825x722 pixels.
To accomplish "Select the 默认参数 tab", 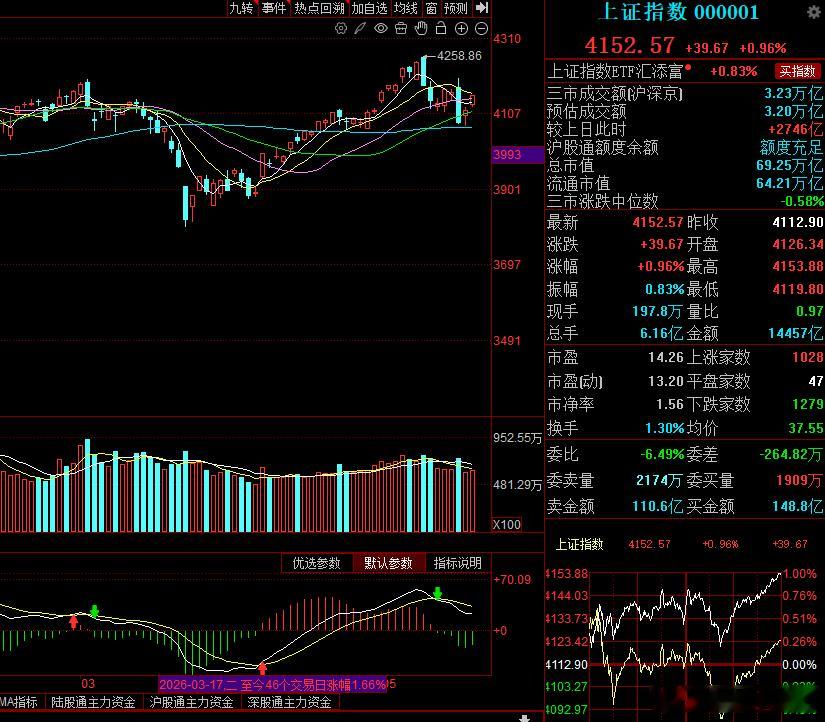I will click(388, 563).
